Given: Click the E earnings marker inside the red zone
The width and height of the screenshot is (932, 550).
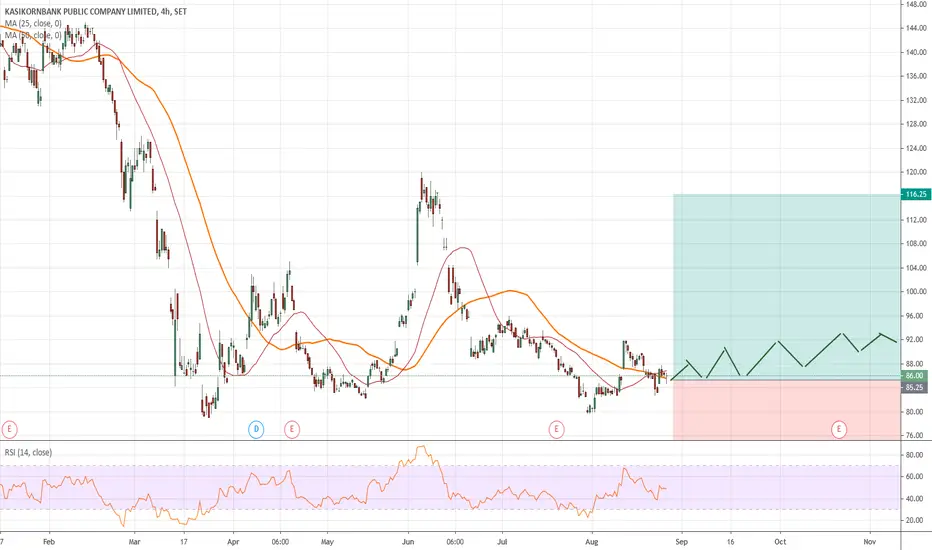Looking at the screenshot, I should point(839,429).
